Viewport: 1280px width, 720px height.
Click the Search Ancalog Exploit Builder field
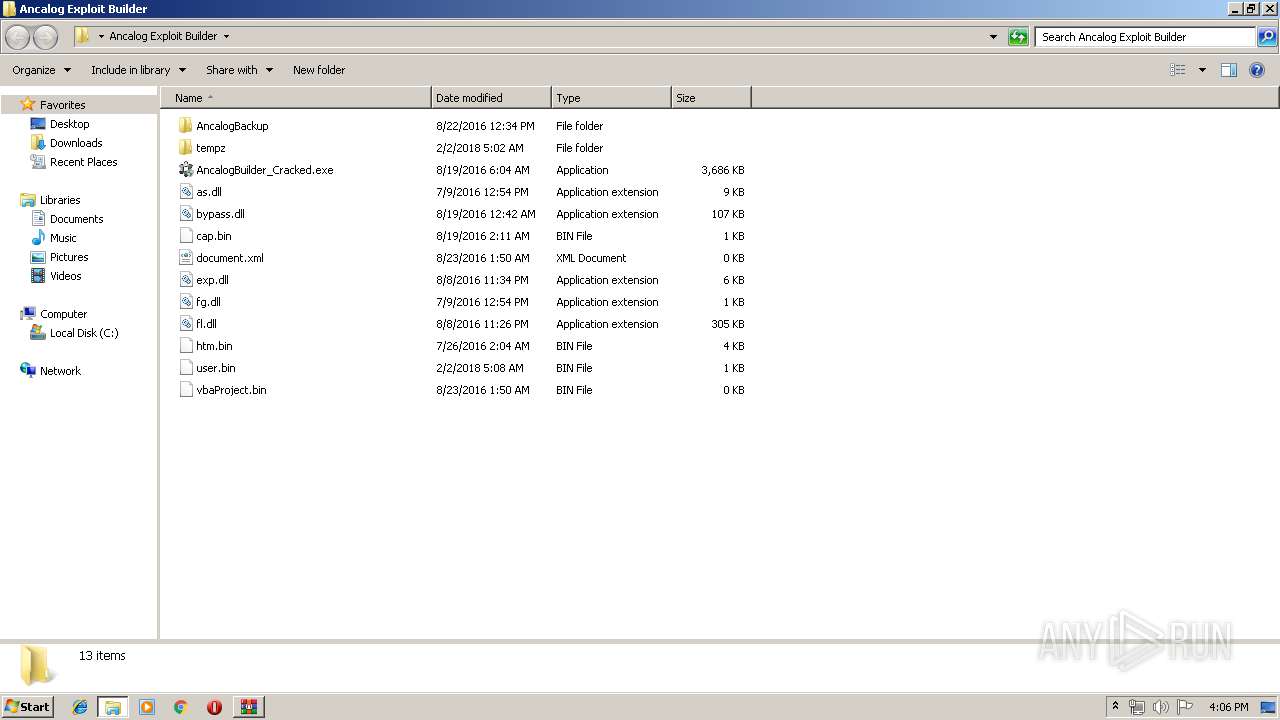pyautogui.click(x=1145, y=37)
